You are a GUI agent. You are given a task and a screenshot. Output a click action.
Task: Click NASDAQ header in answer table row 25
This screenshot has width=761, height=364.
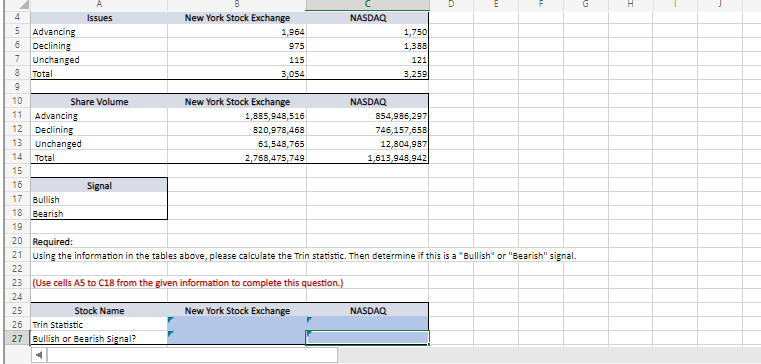pyautogui.click(x=367, y=311)
